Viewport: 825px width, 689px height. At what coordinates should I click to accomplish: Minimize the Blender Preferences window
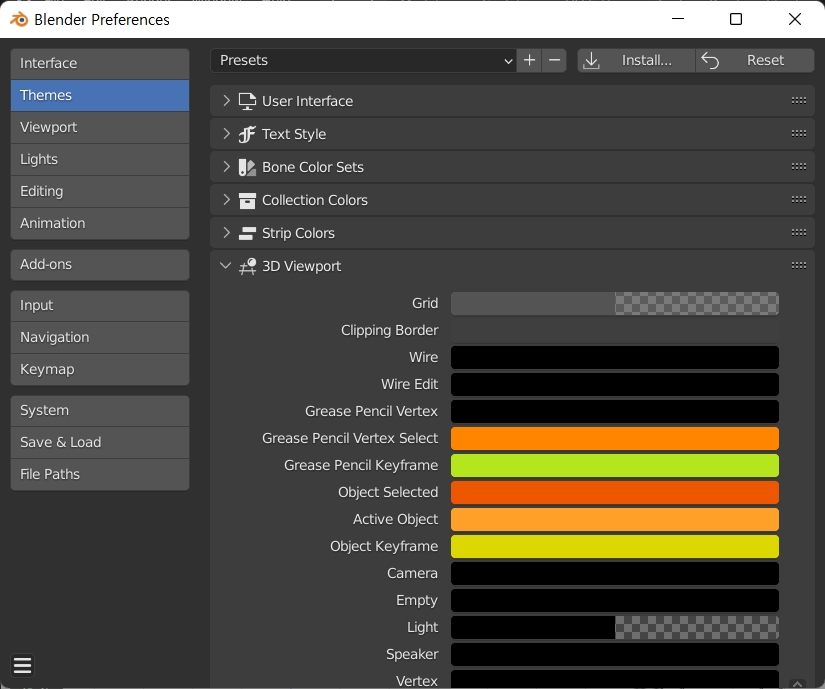point(678,19)
